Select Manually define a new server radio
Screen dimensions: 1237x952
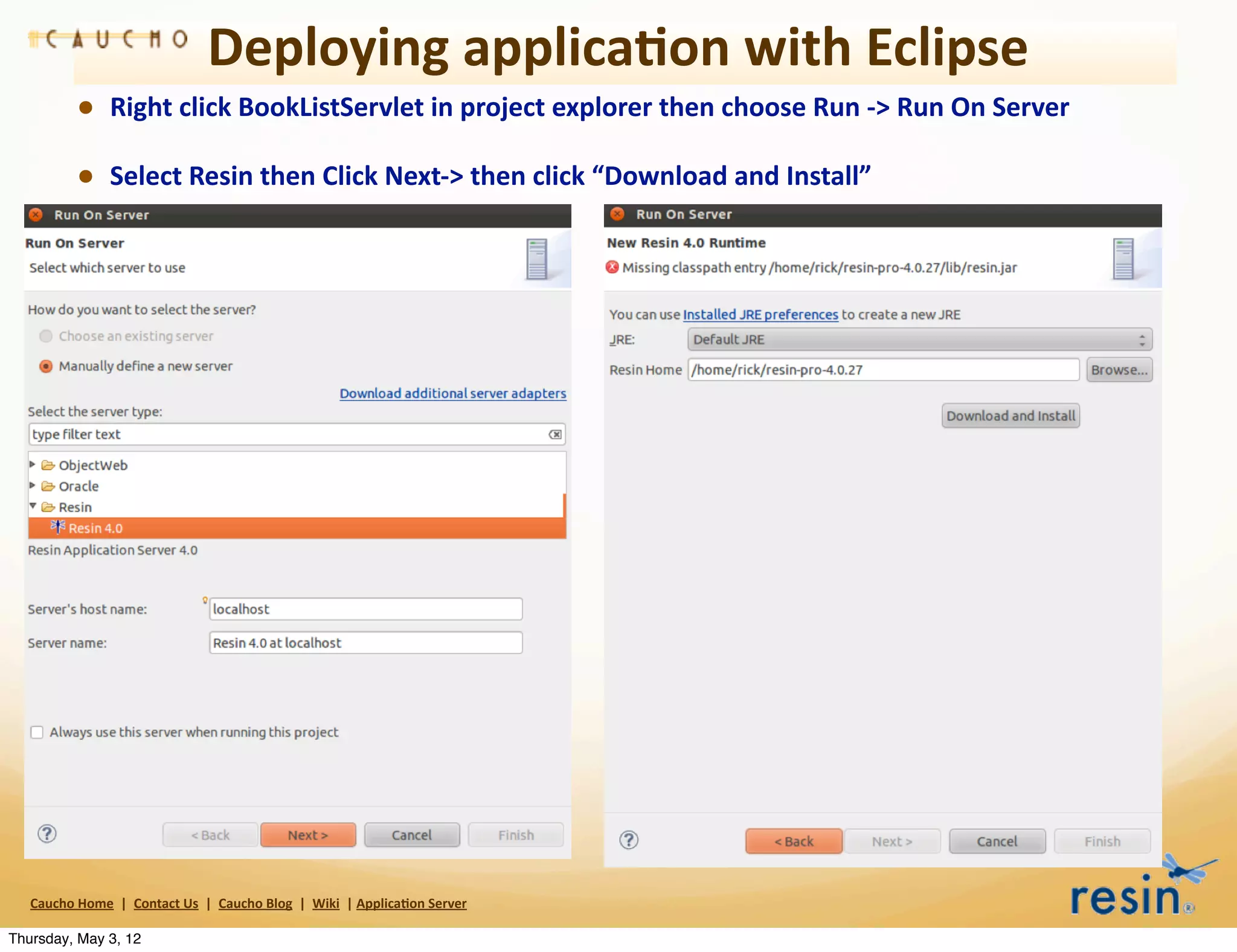click(46, 366)
